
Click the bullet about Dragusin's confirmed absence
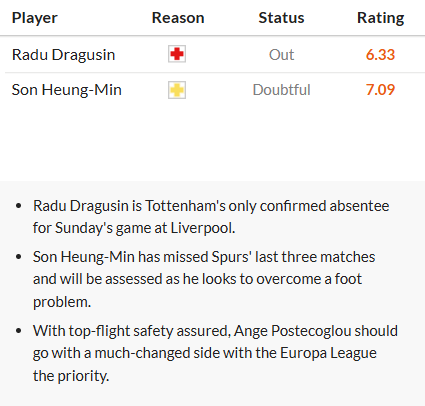point(211,217)
